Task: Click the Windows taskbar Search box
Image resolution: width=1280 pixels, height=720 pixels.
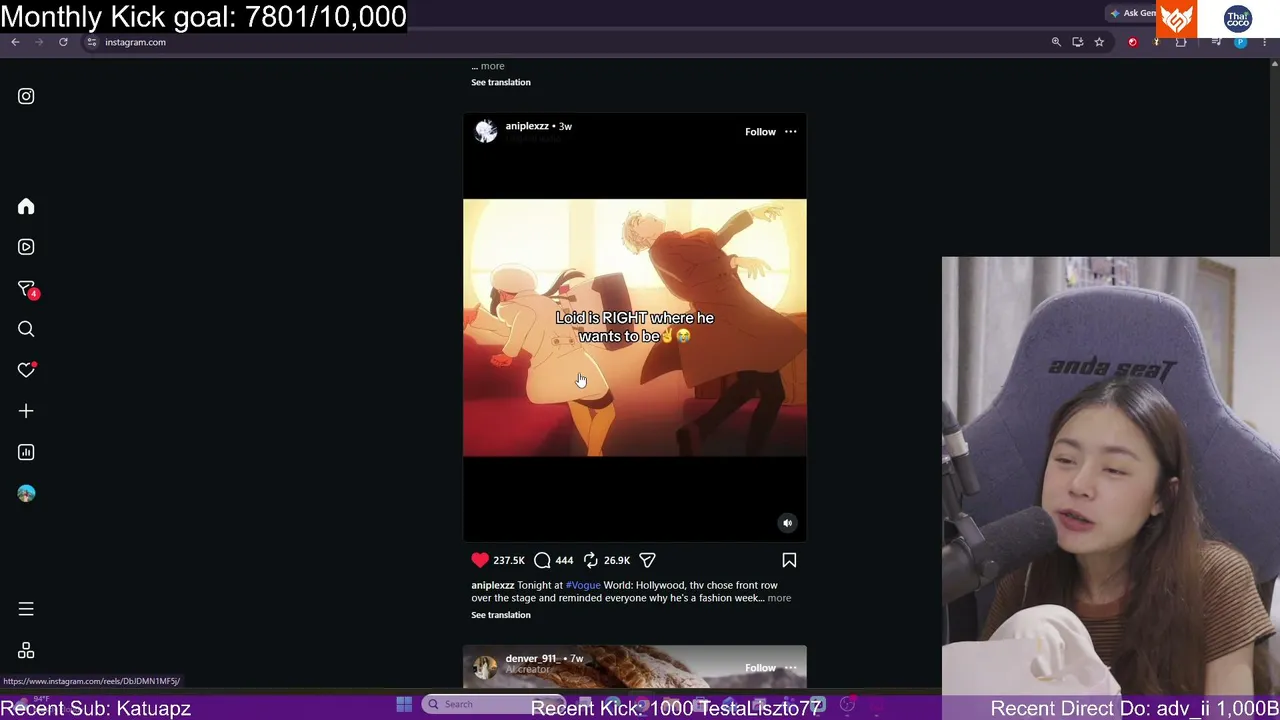Action: (492, 704)
